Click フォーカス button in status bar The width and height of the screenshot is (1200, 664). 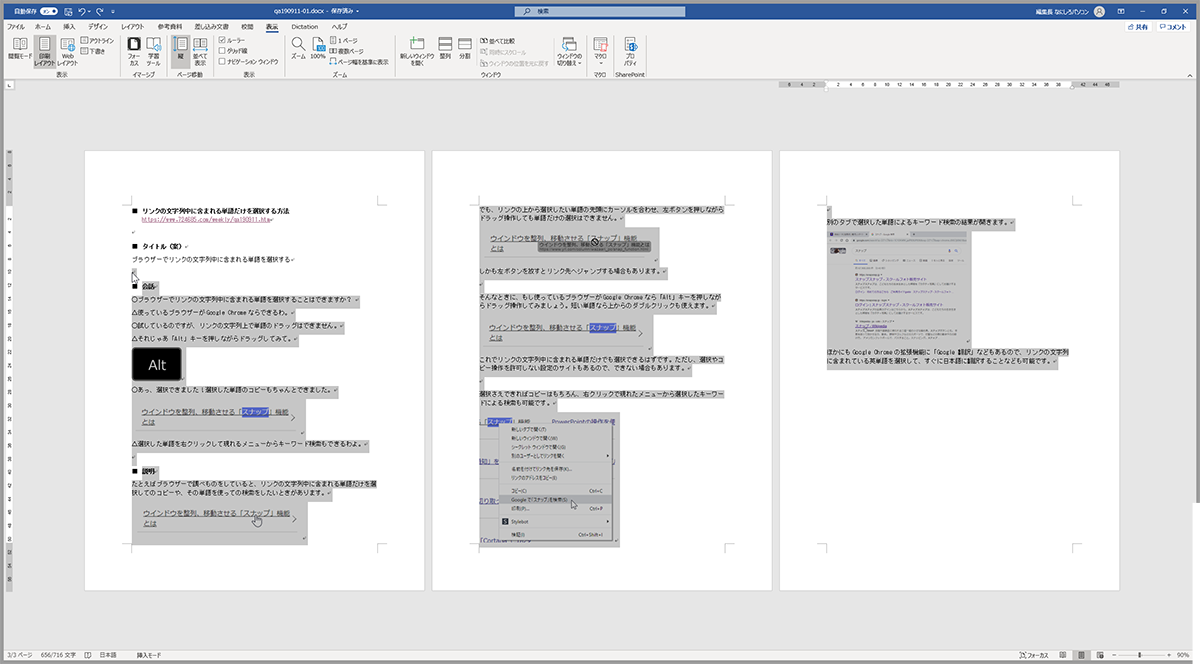click(1035, 655)
